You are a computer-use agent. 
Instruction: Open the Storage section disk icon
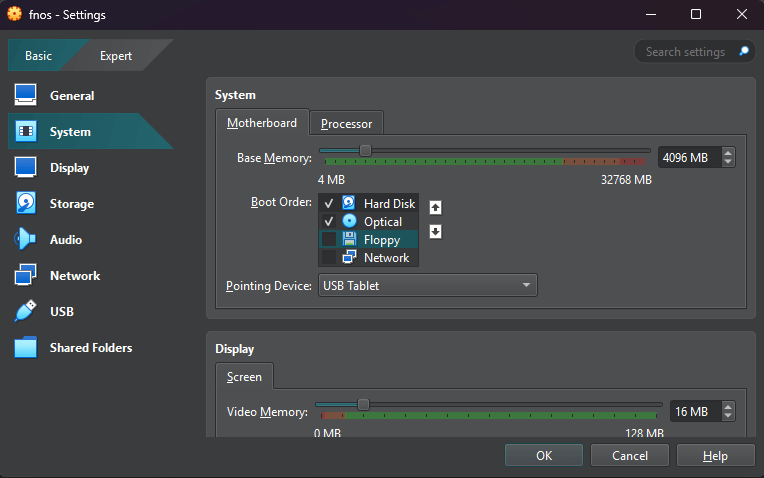25,204
